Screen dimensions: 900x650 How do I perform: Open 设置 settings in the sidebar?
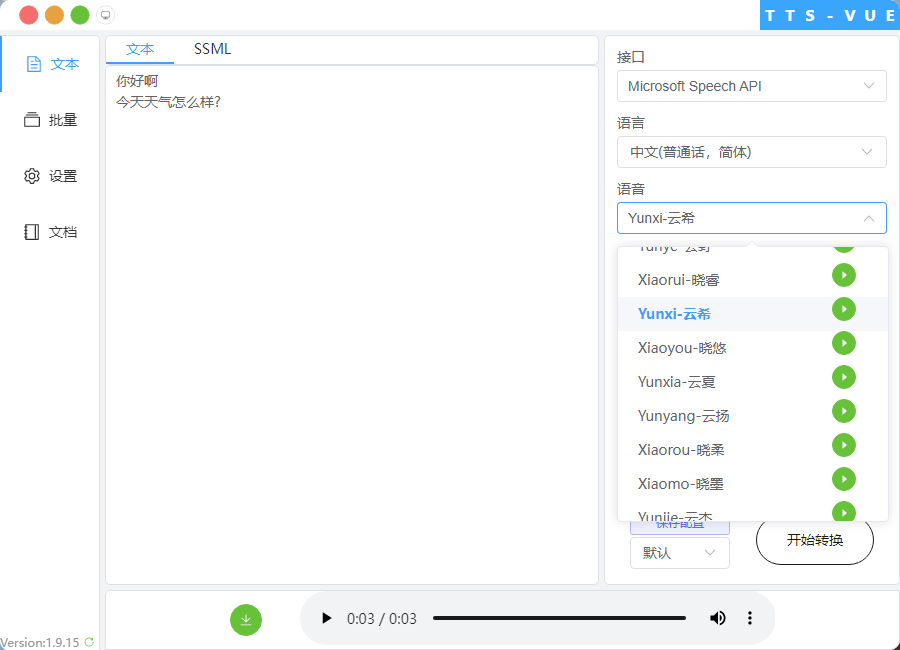pyautogui.click(x=51, y=176)
